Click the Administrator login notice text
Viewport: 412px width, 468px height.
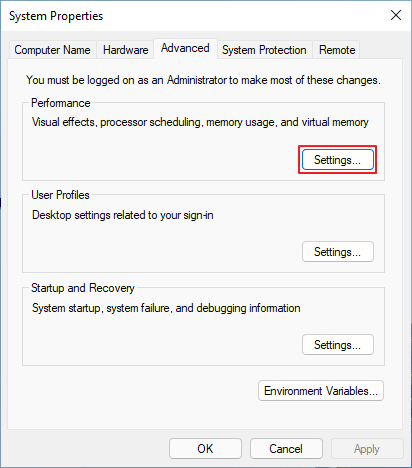[203, 80]
